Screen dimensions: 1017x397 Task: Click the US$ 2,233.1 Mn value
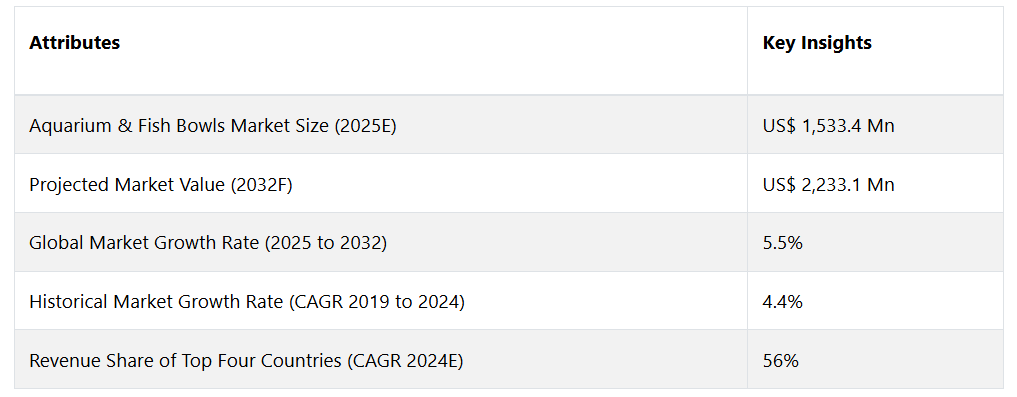click(x=828, y=185)
